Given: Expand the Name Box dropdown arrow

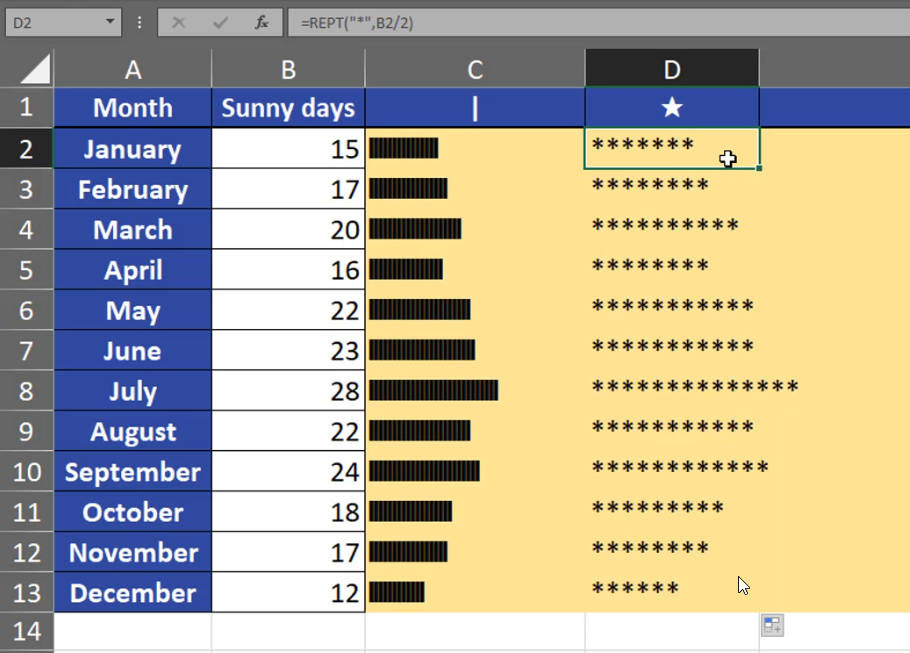Looking at the screenshot, I should (109, 22).
